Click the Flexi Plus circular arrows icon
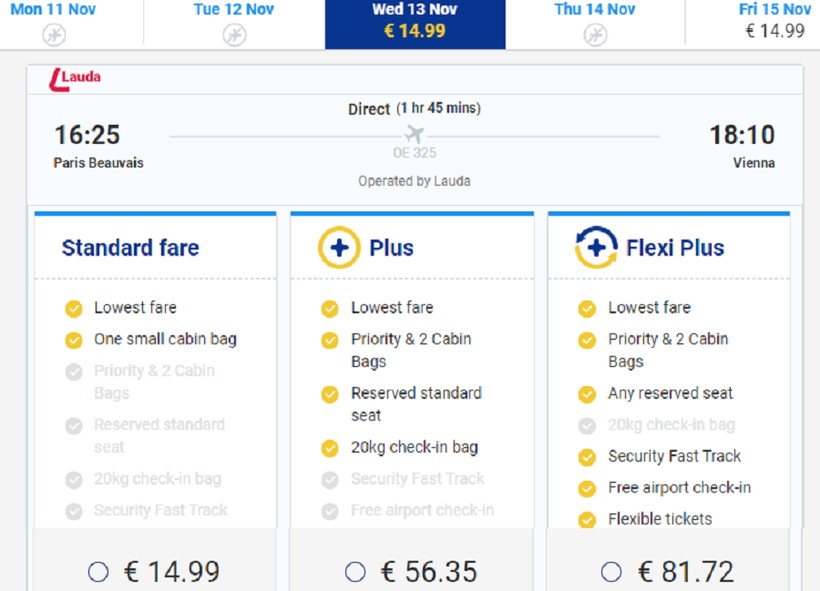This screenshot has height=591, width=820. 596,248
